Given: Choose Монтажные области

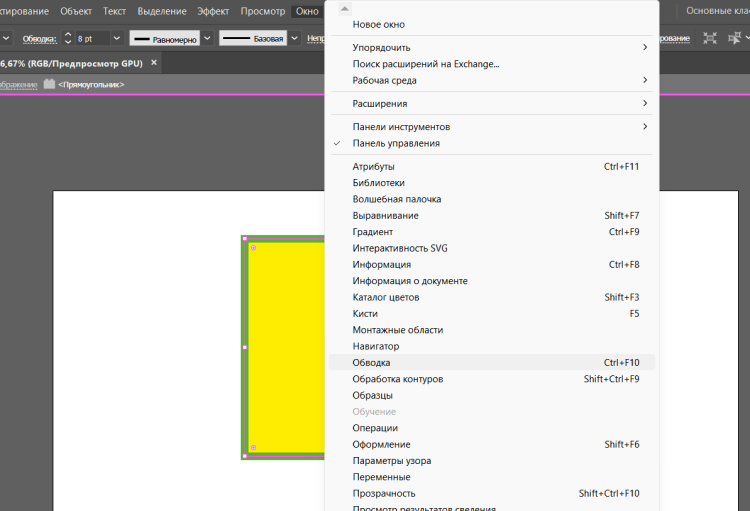Looking at the screenshot, I should [492, 330].
